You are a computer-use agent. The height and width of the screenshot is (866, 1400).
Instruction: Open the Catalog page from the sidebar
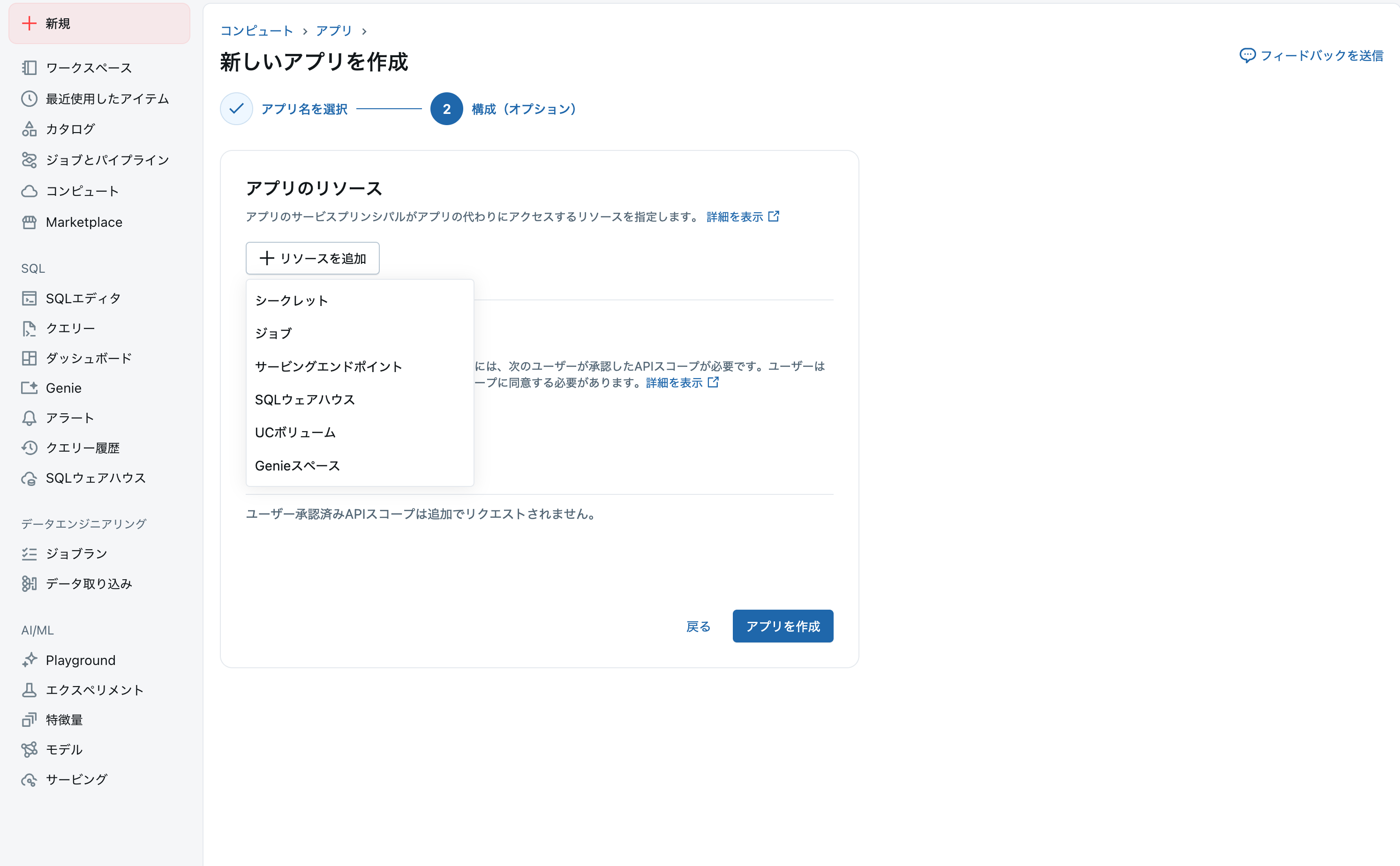[x=69, y=129]
